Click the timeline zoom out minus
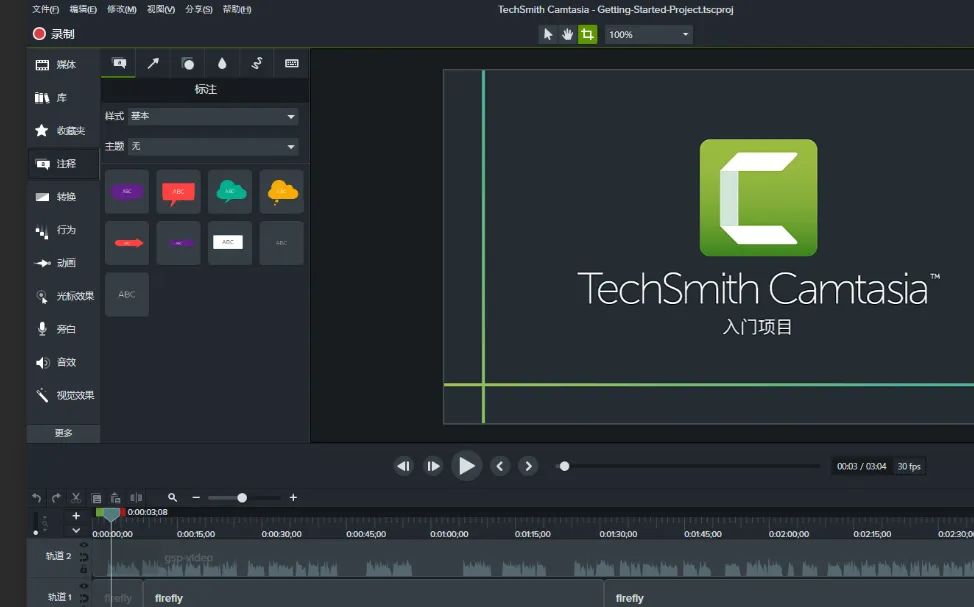974x607 pixels. coord(196,498)
